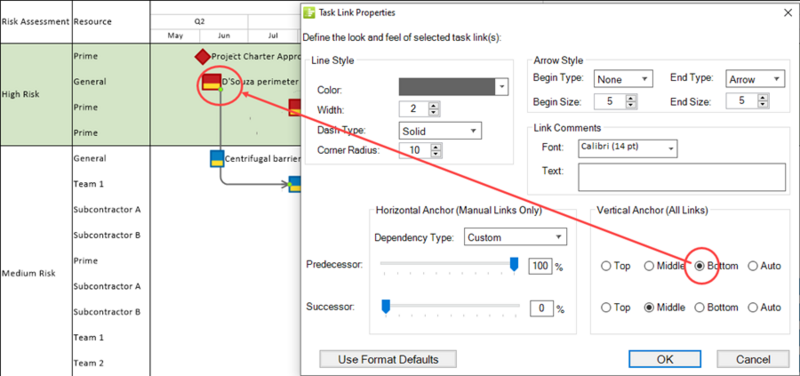Screen dimensions: 800x376
Task: Select successor Auto vertical anchor
Action: [753, 308]
